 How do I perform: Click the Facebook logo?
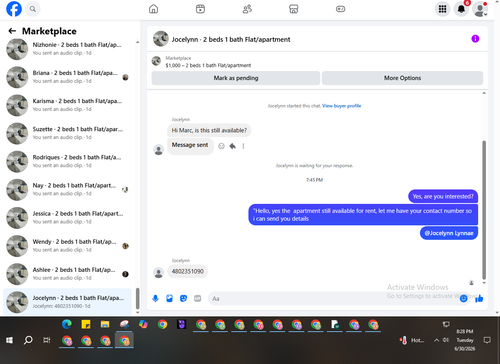point(14,9)
